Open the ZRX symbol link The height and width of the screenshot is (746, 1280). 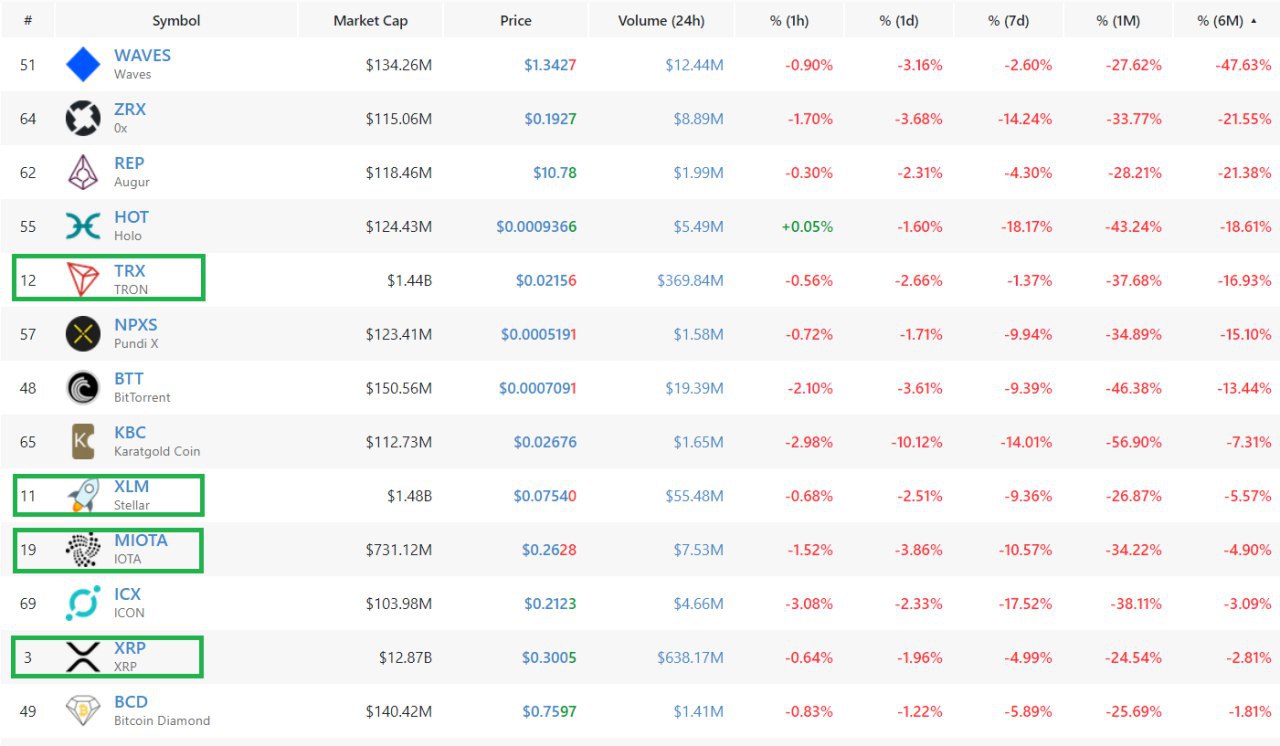coord(130,109)
